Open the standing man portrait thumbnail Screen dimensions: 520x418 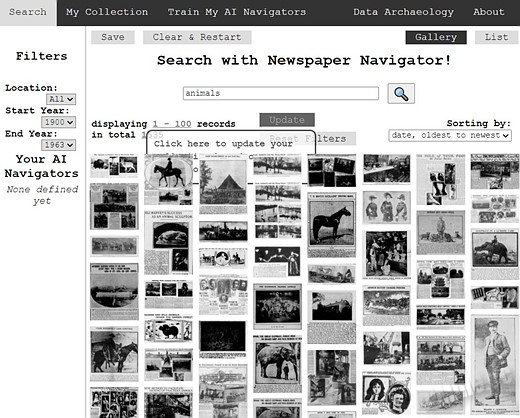(495, 364)
